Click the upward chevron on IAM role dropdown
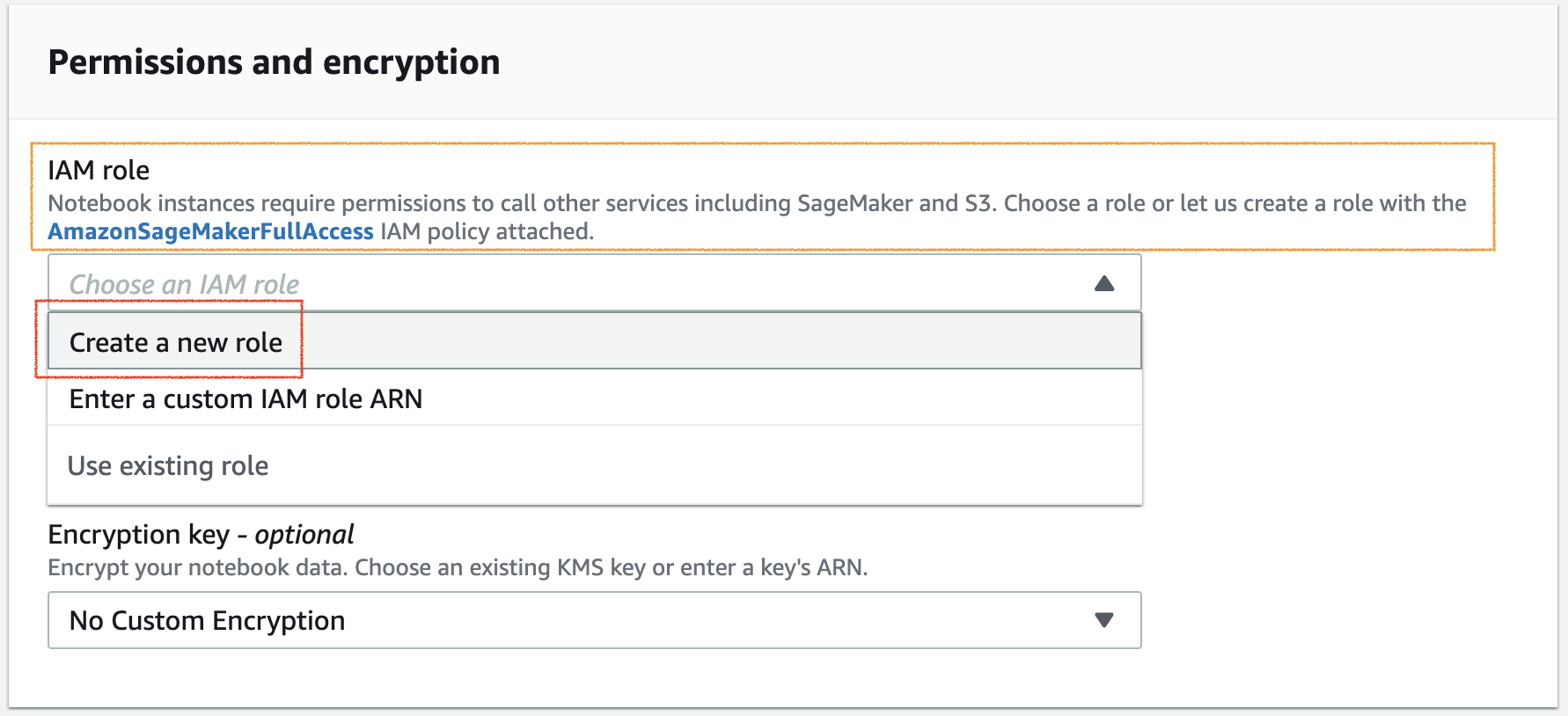This screenshot has width=1568, height=716. [1104, 283]
